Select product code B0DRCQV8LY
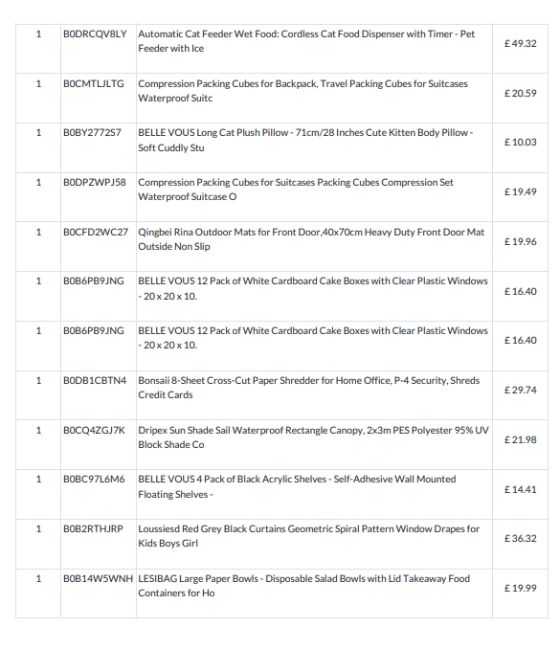 95,34
